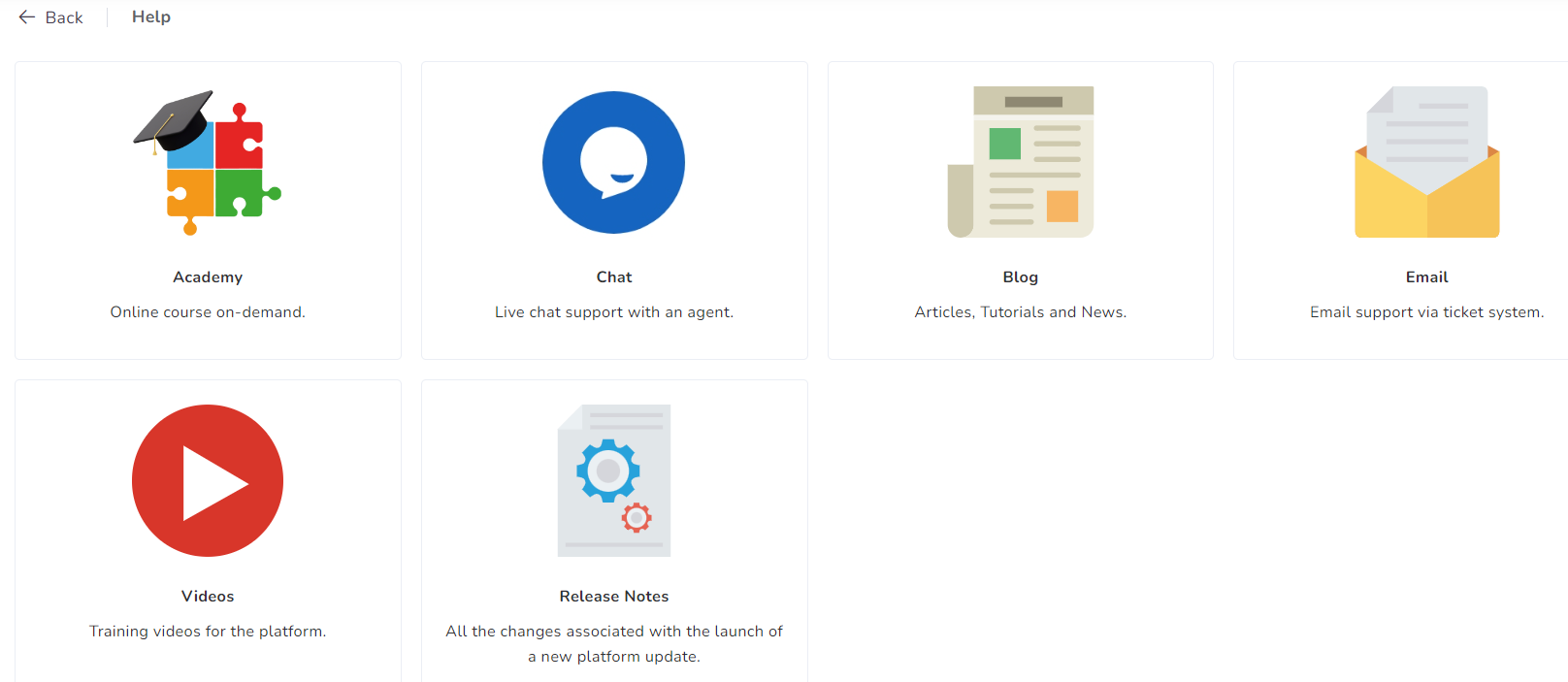Go back using the Back text
This screenshot has height=682, width=1568.
(64, 17)
